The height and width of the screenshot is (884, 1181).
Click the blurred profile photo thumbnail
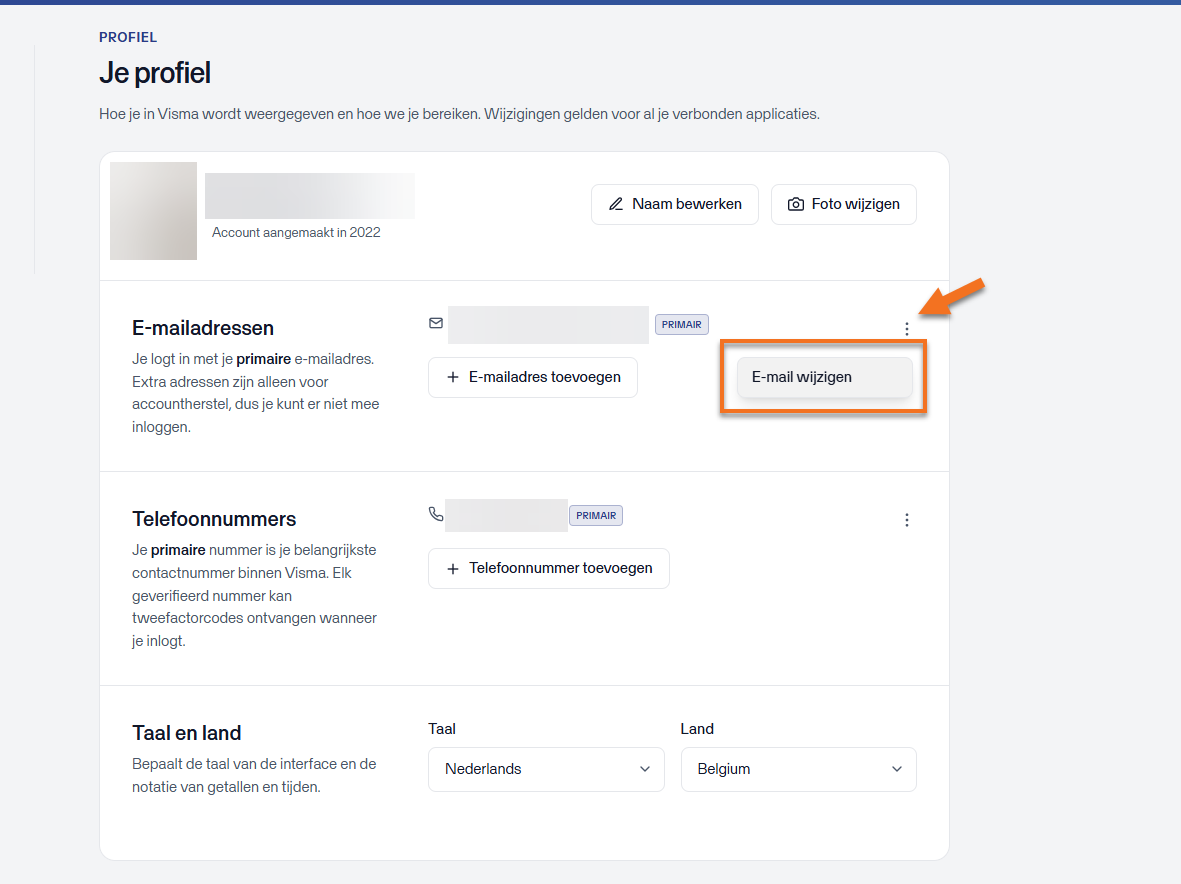click(x=154, y=211)
